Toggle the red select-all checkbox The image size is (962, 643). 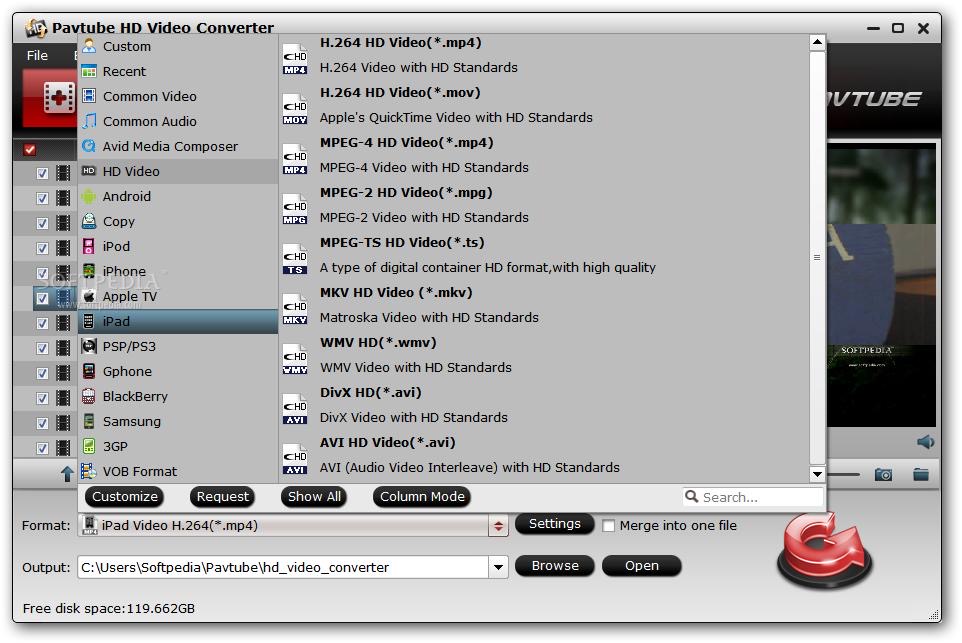click(29, 149)
